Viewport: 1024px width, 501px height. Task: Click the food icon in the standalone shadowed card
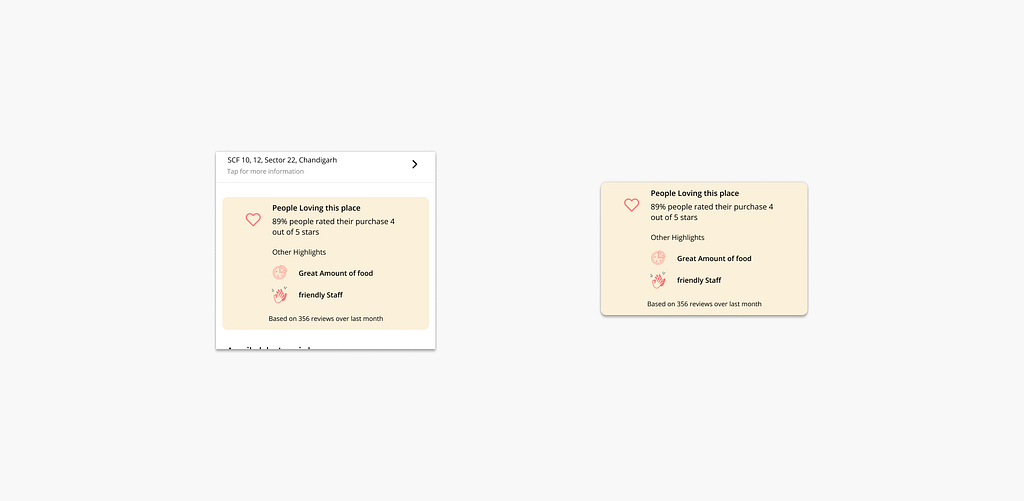[x=658, y=258]
